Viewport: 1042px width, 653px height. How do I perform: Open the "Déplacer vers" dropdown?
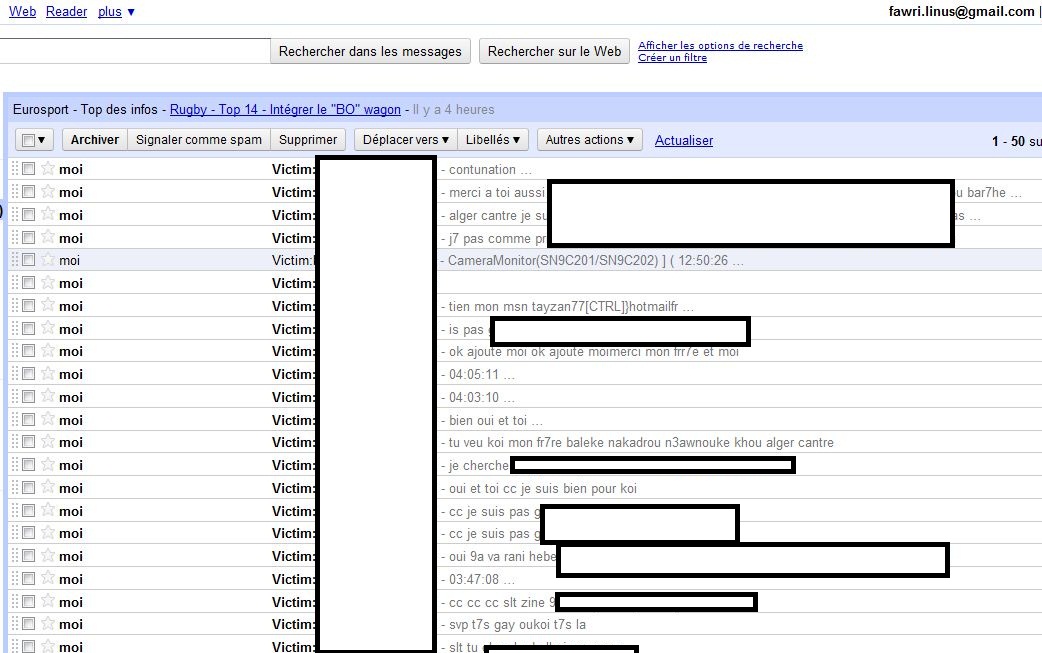click(x=405, y=140)
